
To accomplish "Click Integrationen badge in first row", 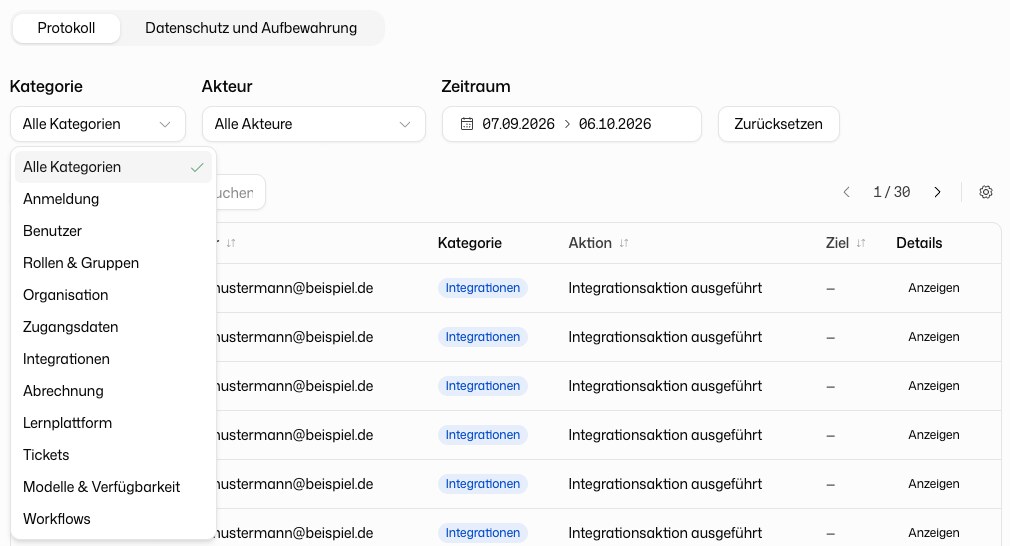I will point(482,288).
